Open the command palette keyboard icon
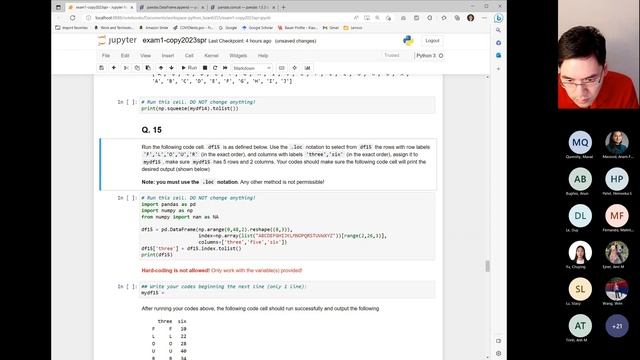 tap(282, 68)
